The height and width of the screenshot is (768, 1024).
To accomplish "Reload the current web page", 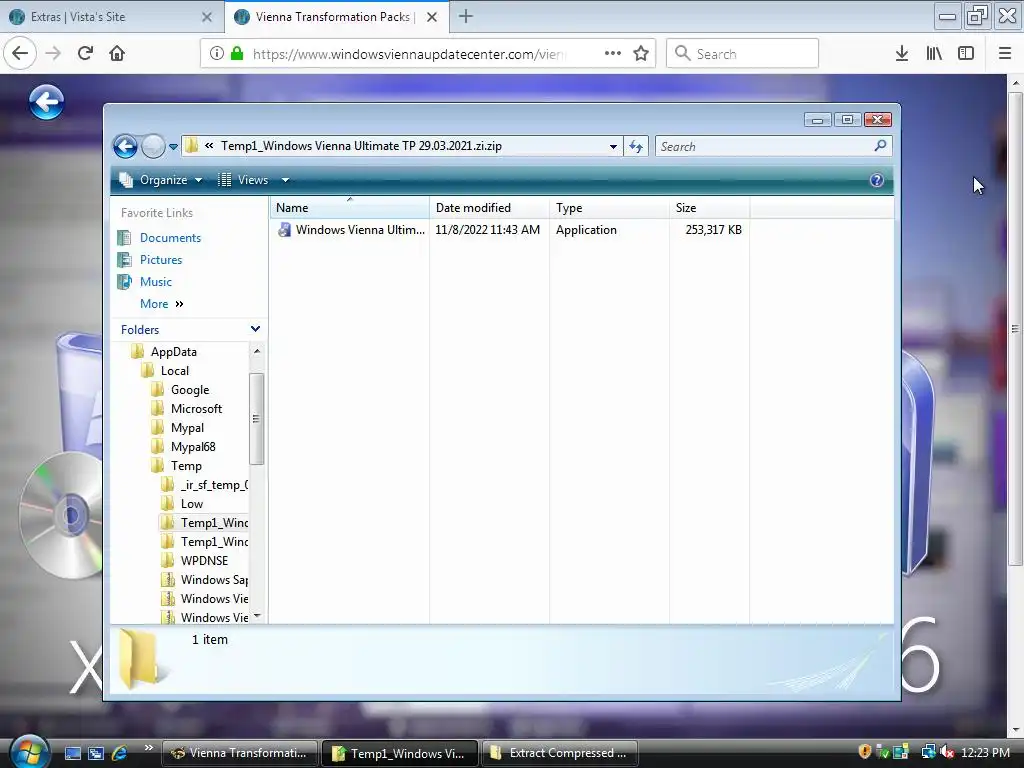I will point(85,53).
